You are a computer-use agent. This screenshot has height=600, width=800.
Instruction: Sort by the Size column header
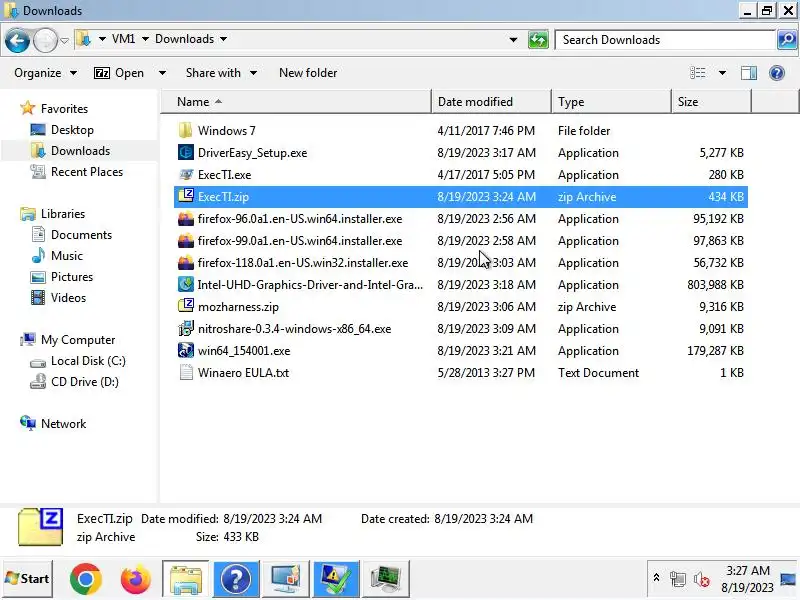pos(711,102)
